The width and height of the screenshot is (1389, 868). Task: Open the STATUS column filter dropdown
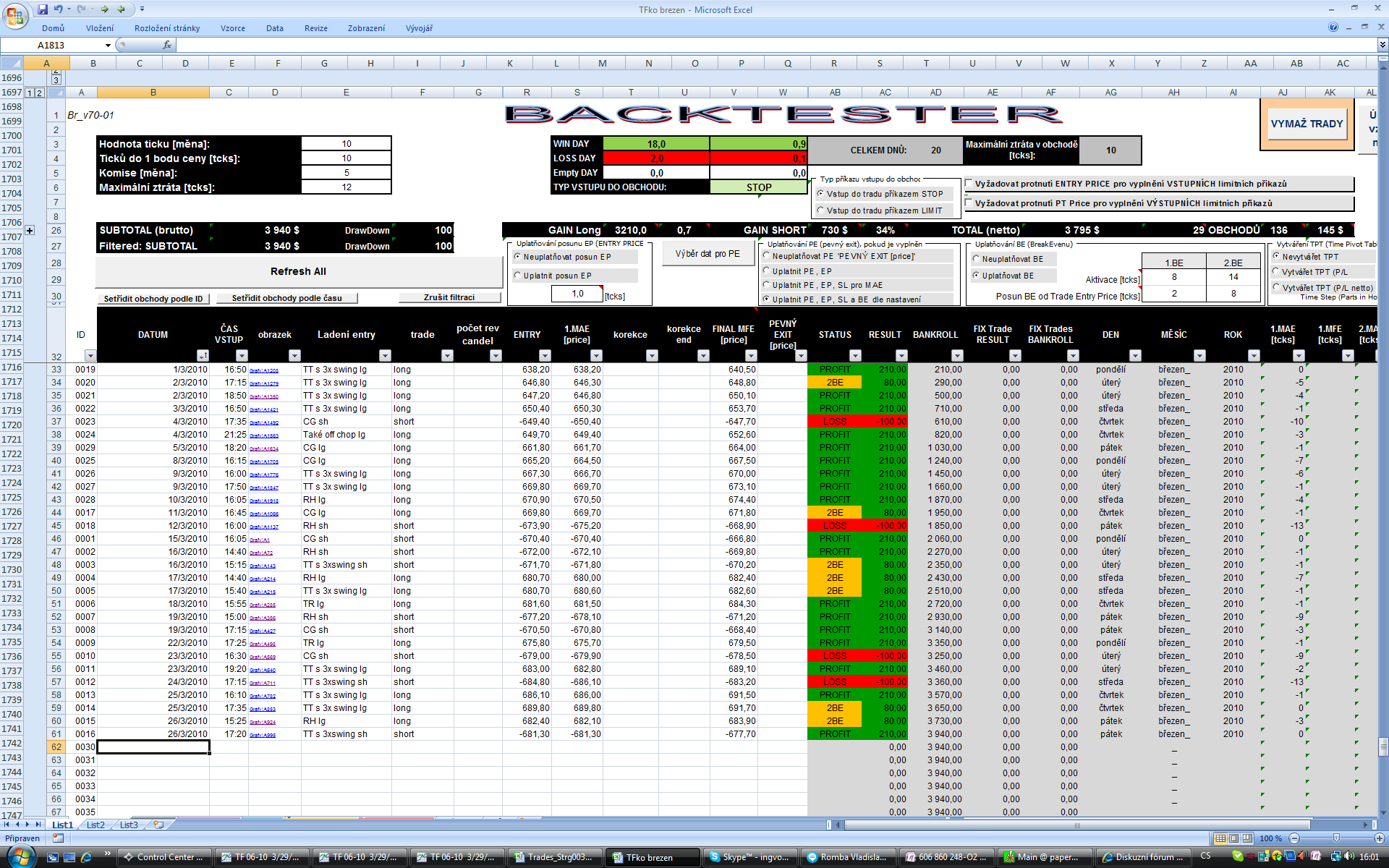pyautogui.click(x=855, y=355)
